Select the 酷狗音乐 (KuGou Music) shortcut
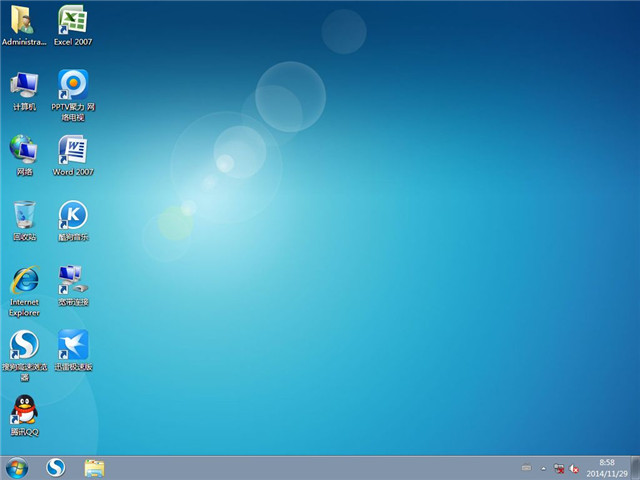Viewport: 640px width, 480px height. tap(73, 220)
